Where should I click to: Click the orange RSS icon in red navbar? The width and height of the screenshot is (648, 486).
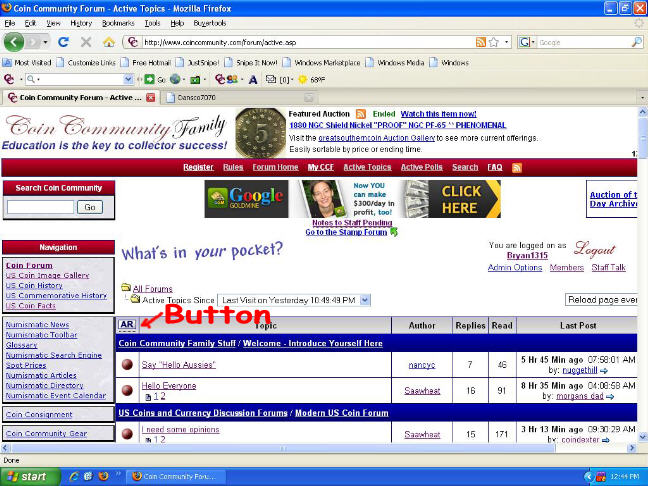pos(517,167)
